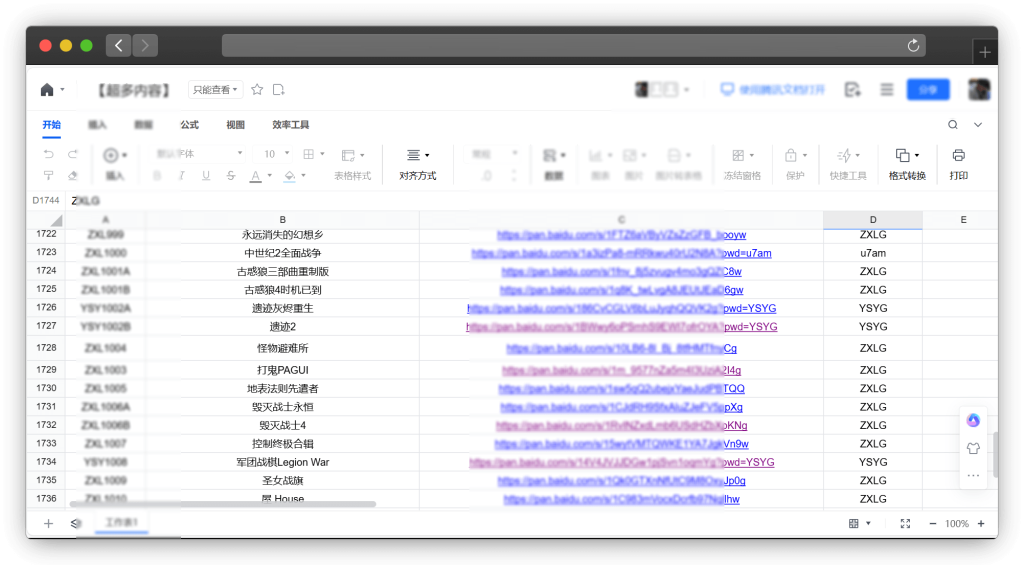
Task: Click the 表格样式 table style icon
Action: pyautogui.click(x=348, y=155)
